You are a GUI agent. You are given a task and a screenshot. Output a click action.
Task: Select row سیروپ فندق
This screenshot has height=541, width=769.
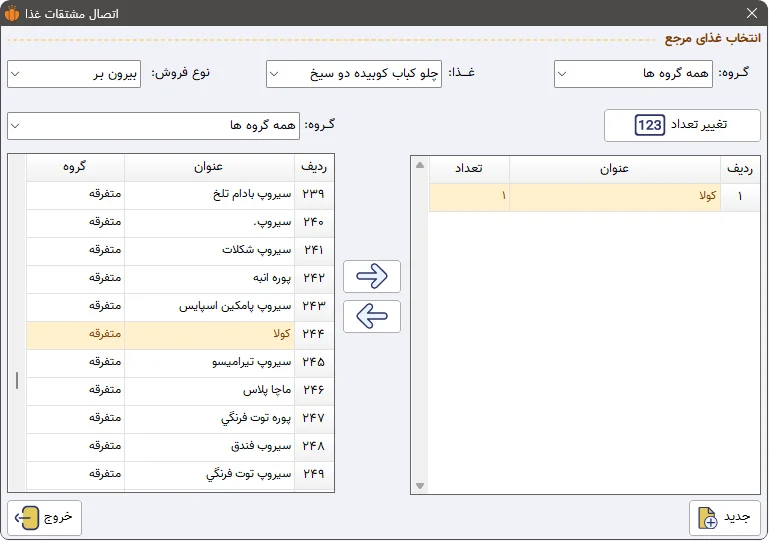click(x=180, y=446)
